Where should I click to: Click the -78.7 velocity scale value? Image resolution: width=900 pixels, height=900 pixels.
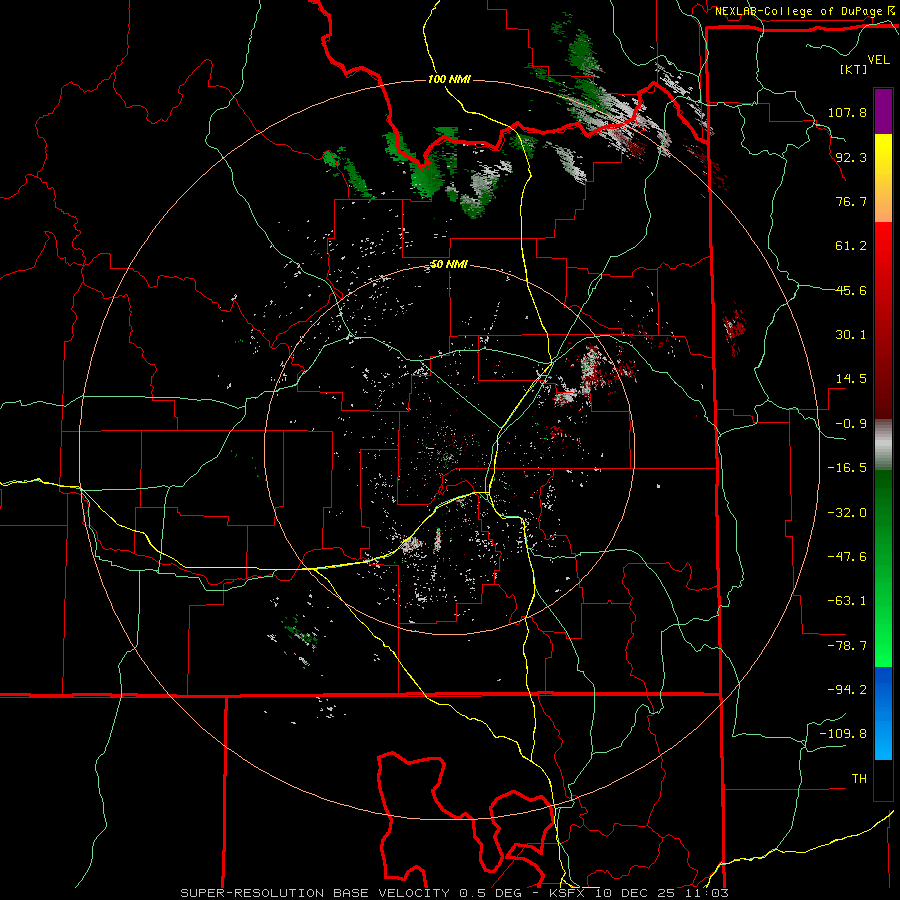pos(847,646)
